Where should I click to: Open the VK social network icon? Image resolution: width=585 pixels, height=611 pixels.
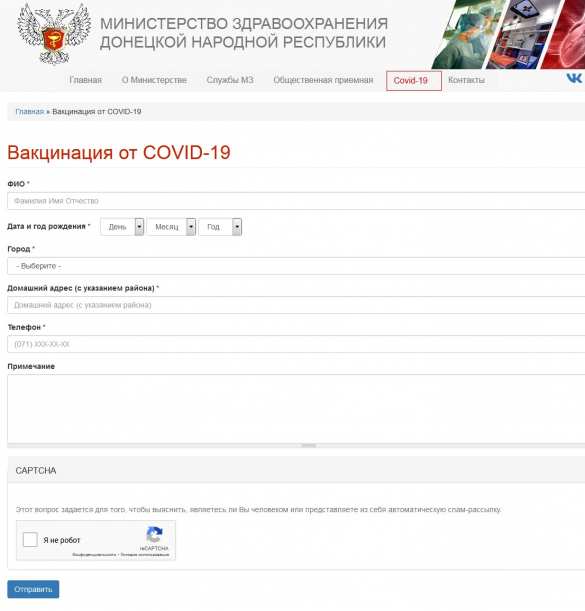pos(574,78)
